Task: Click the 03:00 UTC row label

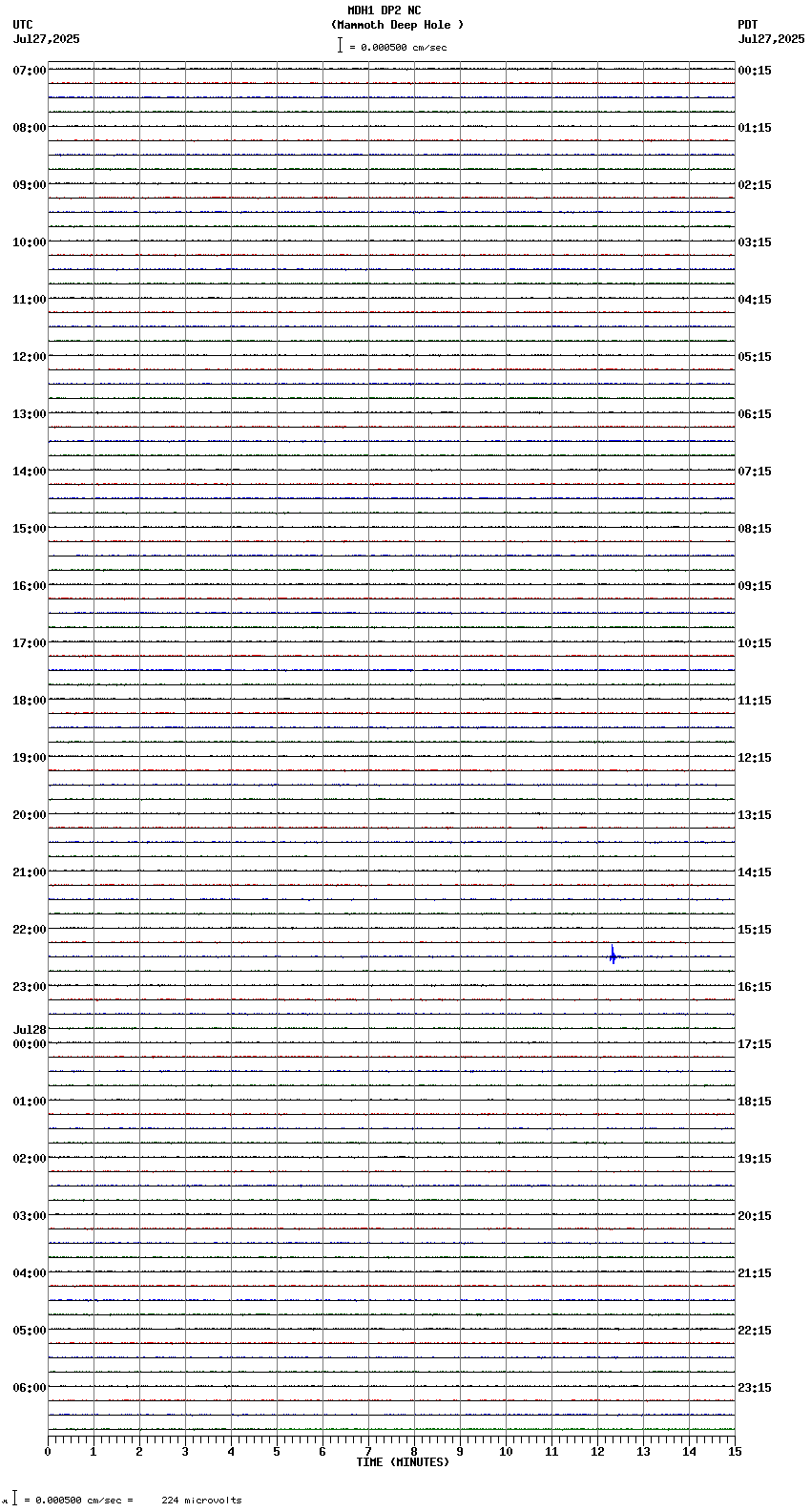Action: pos(30,1216)
